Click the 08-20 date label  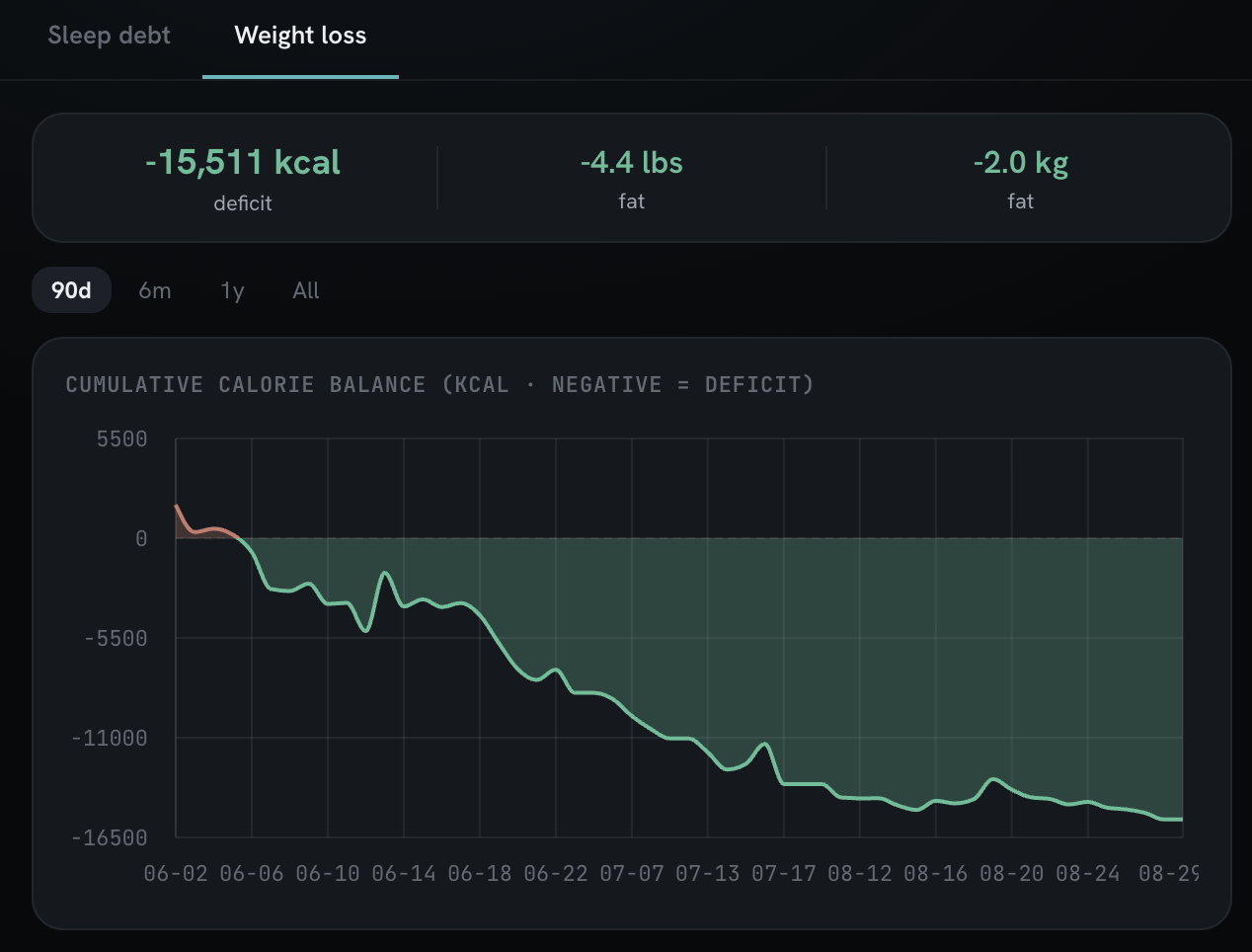(x=1012, y=874)
